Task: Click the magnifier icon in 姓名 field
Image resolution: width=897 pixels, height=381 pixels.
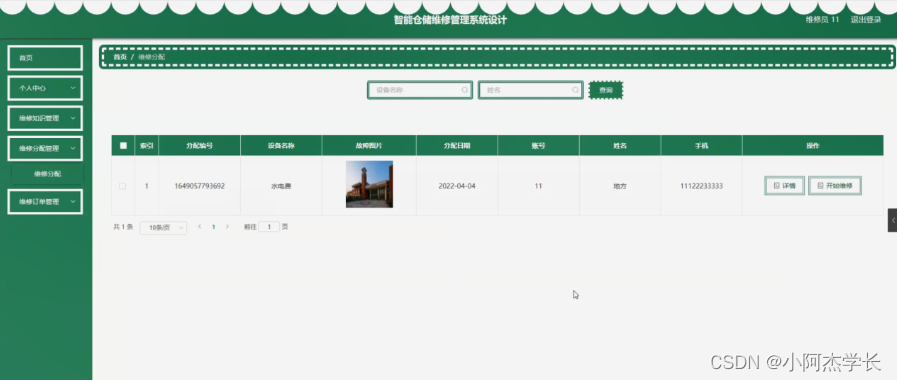Action: (x=575, y=90)
